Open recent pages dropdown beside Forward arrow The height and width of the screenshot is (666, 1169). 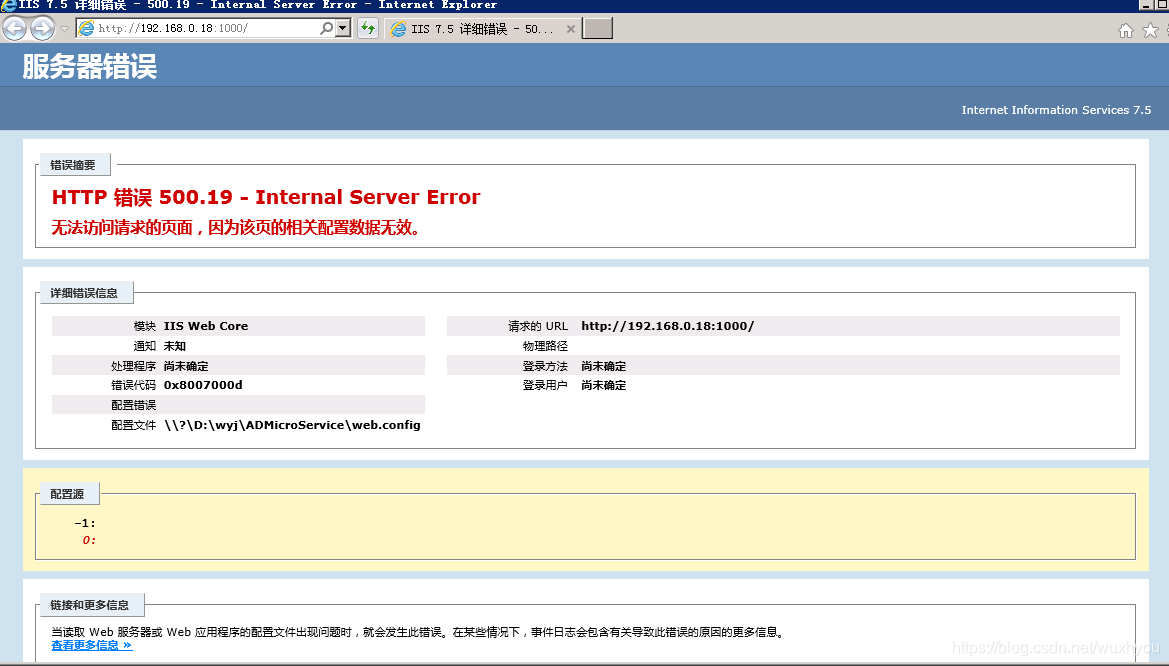coord(64,29)
